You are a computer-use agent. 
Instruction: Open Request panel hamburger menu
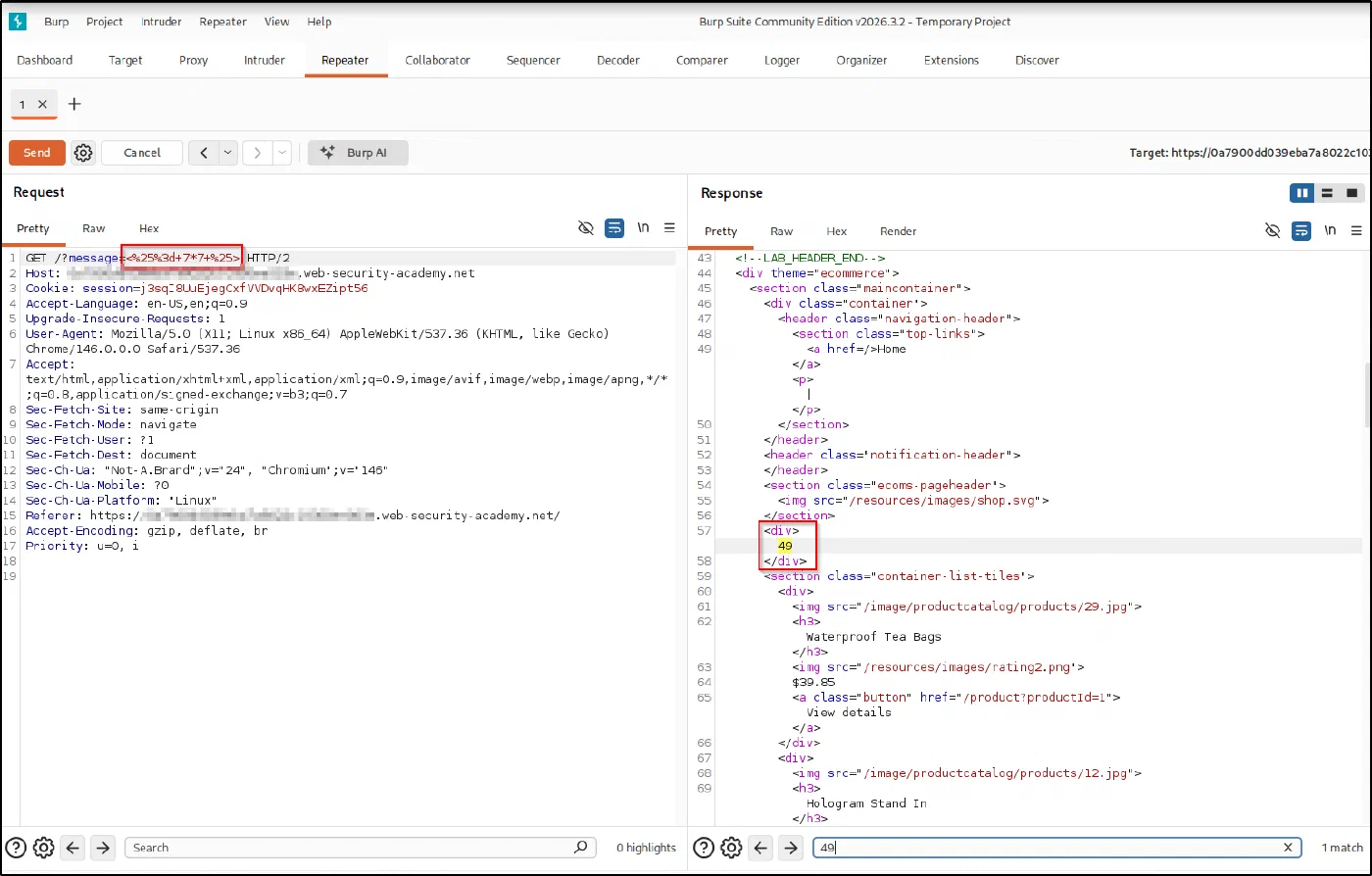(669, 228)
